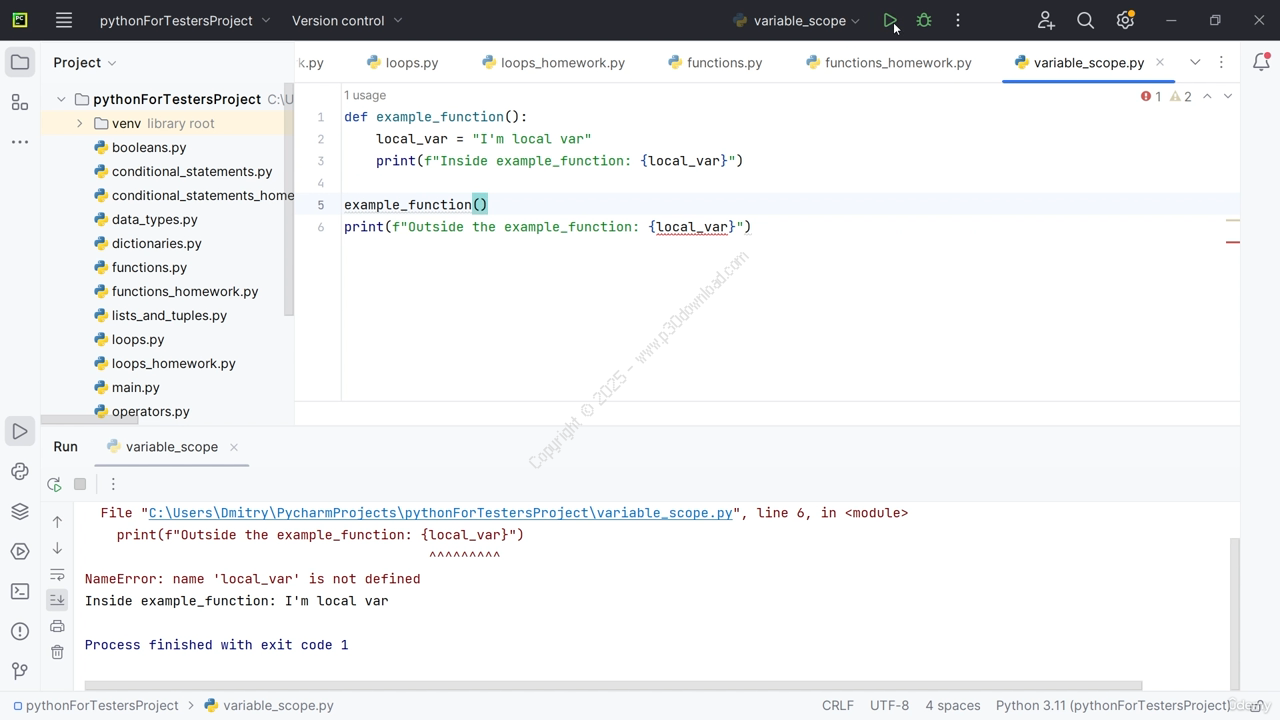Image resolution: width=1280 pixels, height=720 pixels.
Task: Open the variable_scope run configuration dropdown
Action: pos(796,20)
